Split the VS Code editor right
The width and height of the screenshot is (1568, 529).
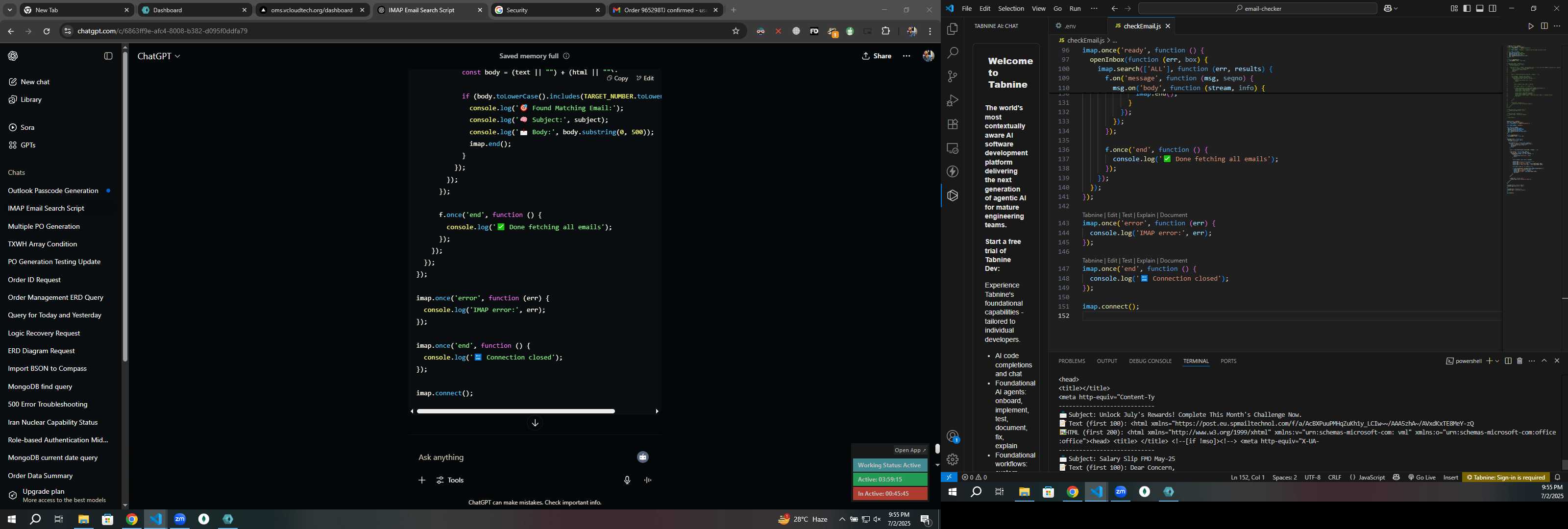click(x=1543, y=26)
